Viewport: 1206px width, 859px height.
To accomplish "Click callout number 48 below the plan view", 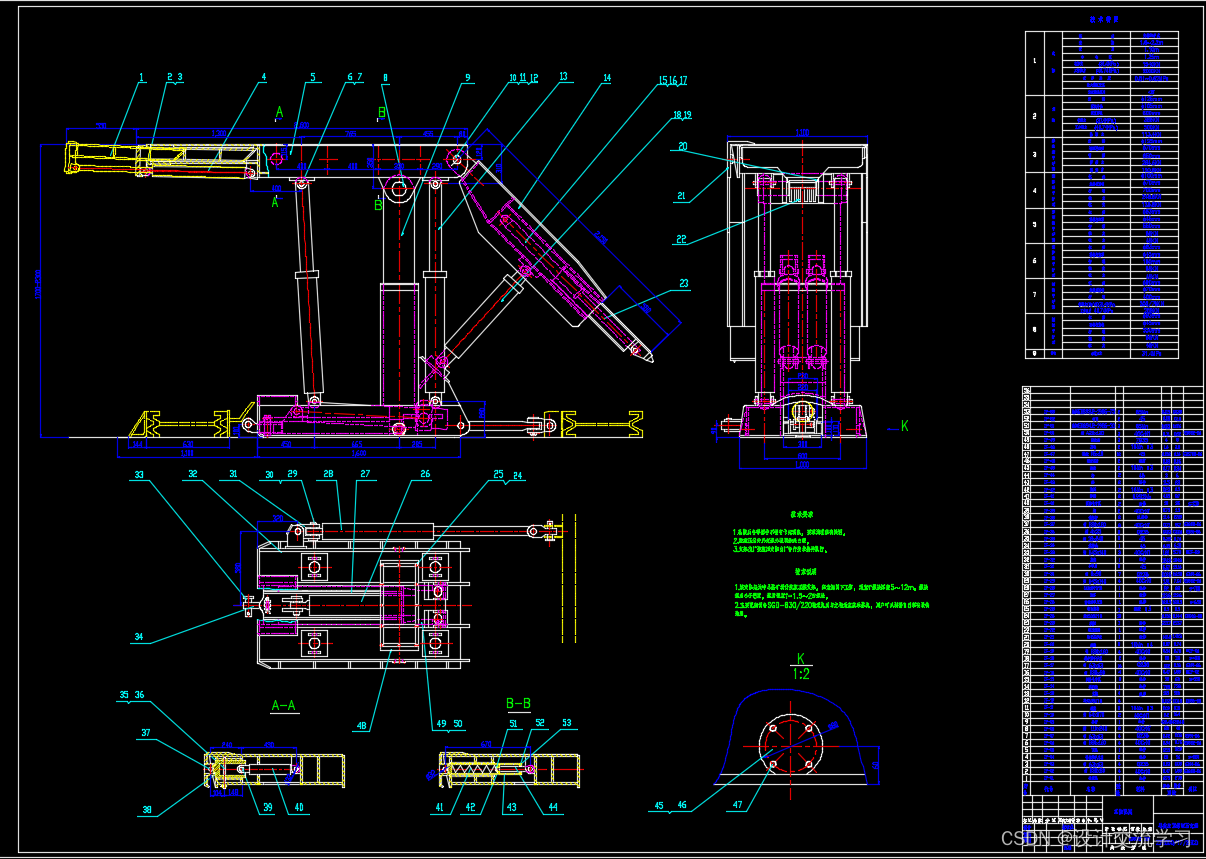I will tap(361, 726).
